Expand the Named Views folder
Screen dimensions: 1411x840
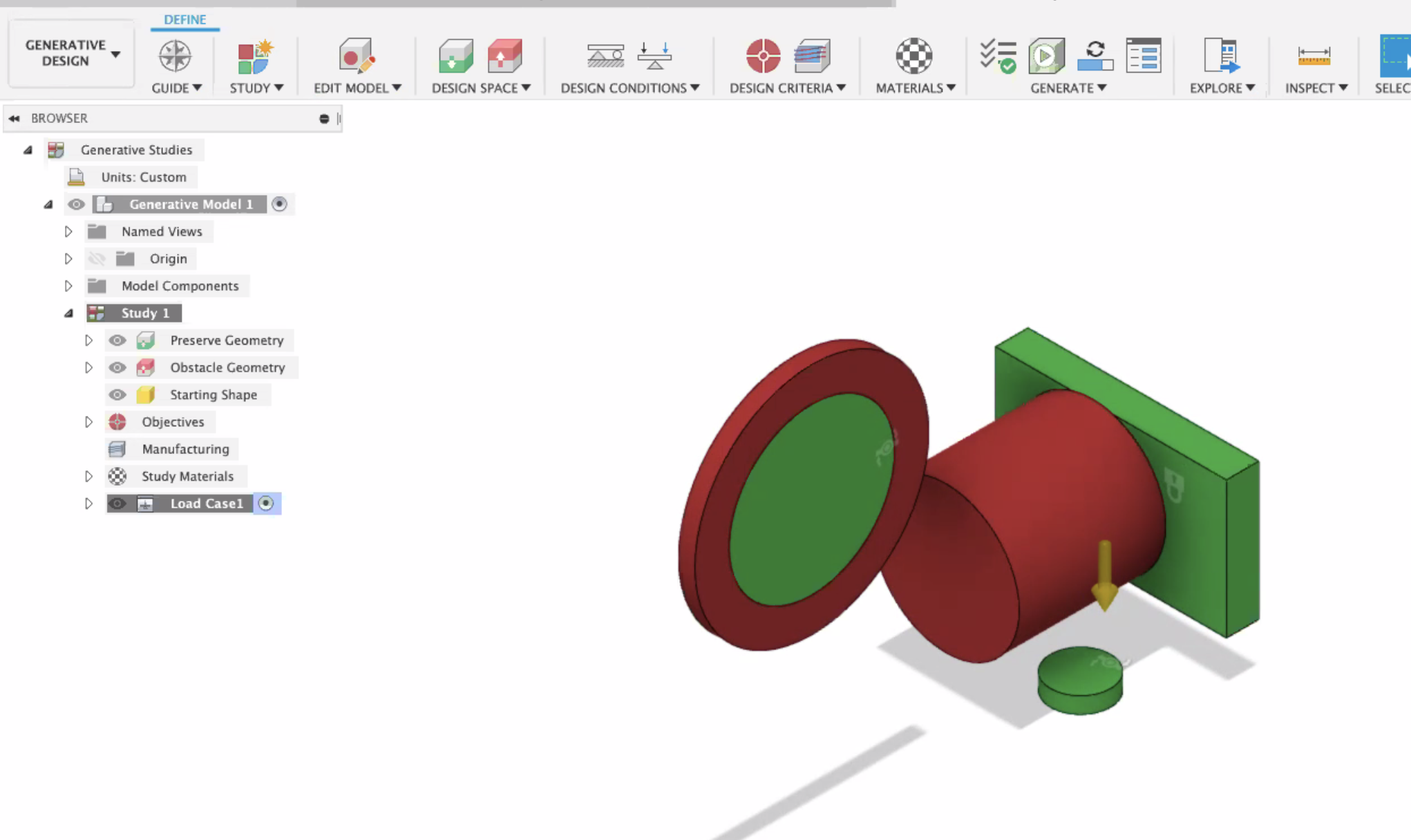(x=68, y=231)
